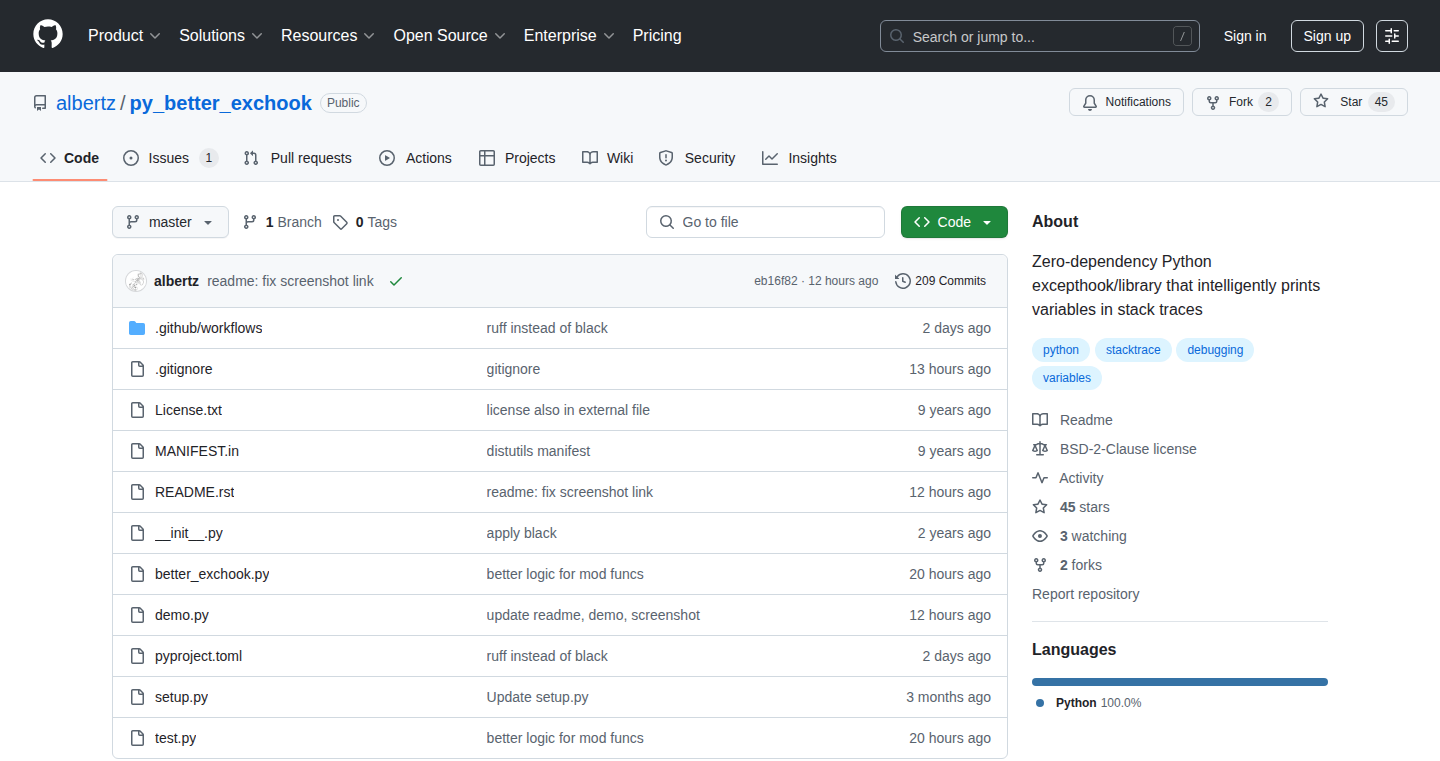Click the repository icon beside albertz
Image resolution: width=1440 pixels, height=761 pixels.
coord(40,103)
